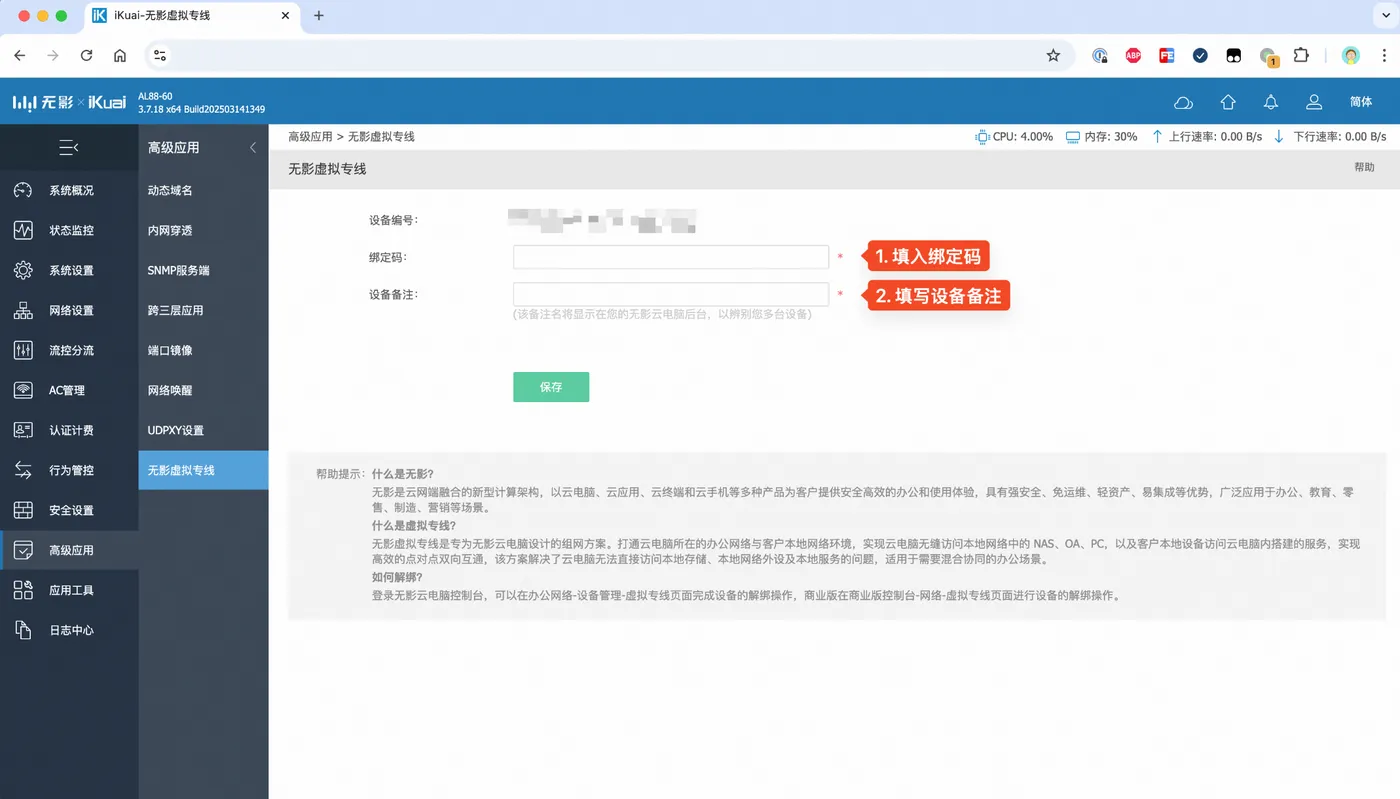
Task: Close the iKuai-无影虚拟专线 tab
Action: 285,16
